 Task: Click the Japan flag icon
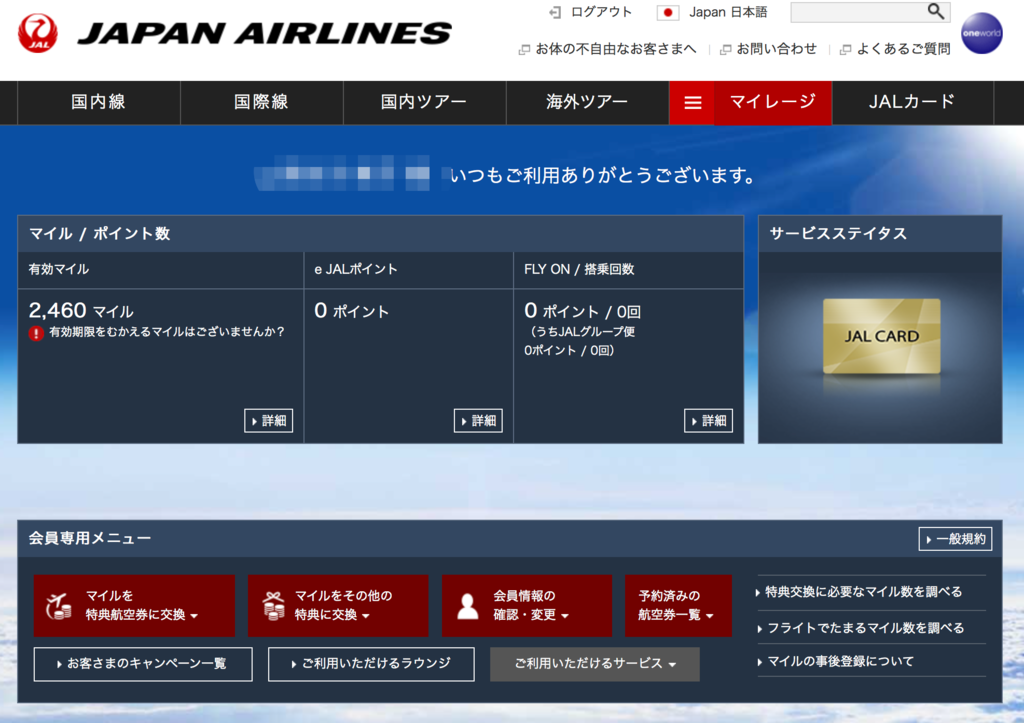[x=667, y=12]
